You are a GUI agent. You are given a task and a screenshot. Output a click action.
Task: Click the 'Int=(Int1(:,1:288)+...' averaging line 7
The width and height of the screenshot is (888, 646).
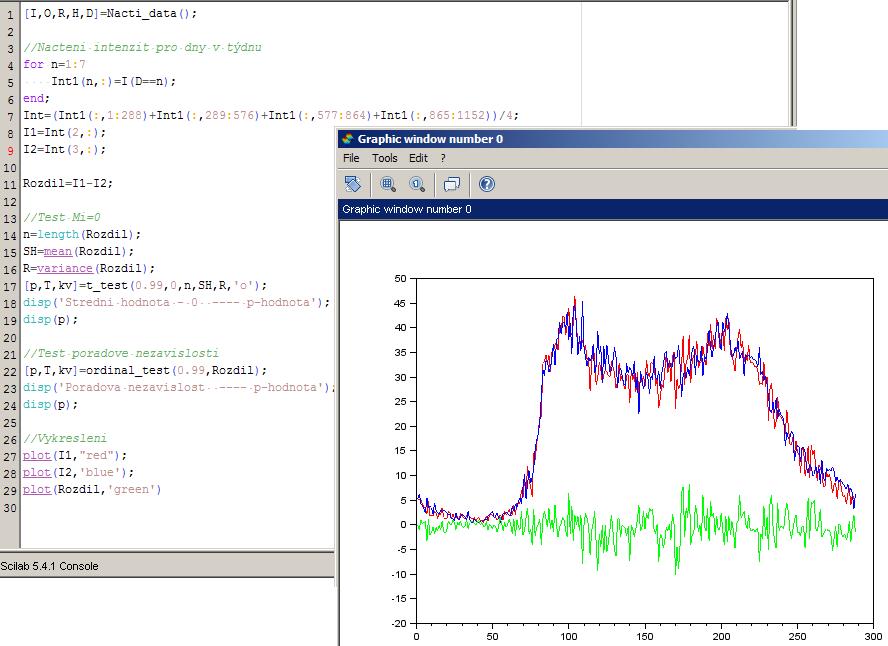[271, 115]
